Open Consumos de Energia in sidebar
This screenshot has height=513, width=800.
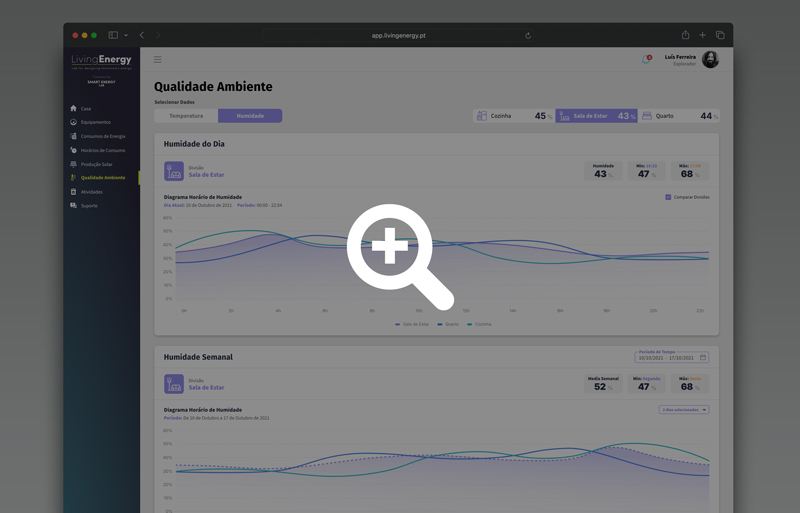pos(102,136)
